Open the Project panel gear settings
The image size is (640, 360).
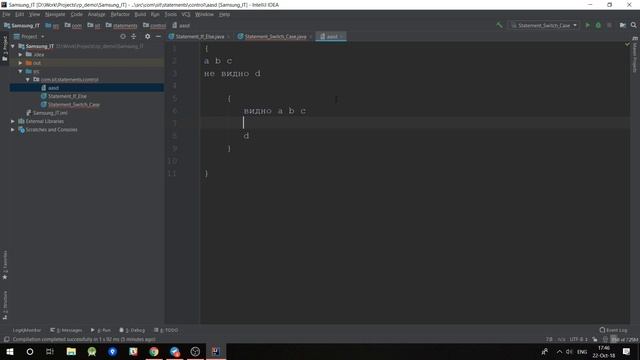pyautogui.click(x=147, y=36)
